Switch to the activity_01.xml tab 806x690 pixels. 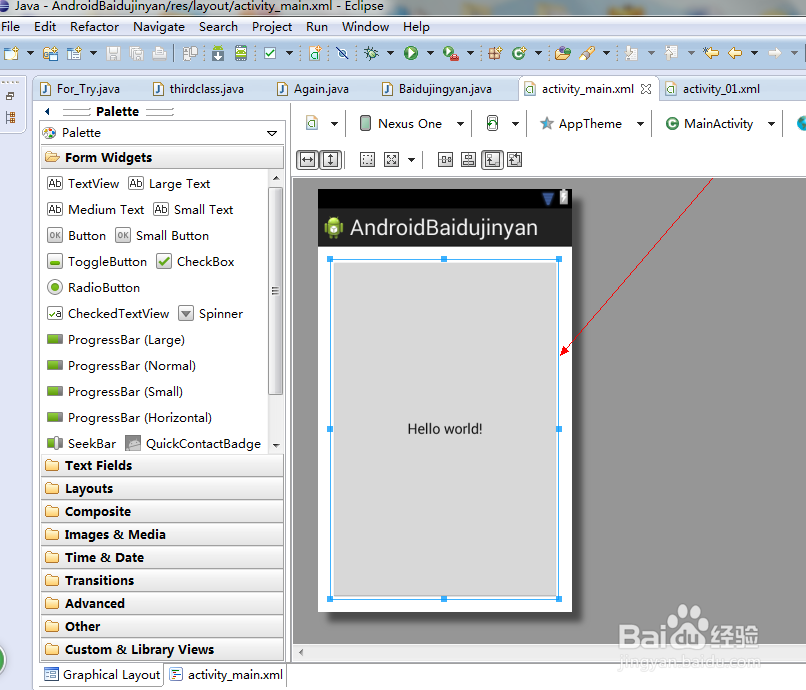pos(713,89)
